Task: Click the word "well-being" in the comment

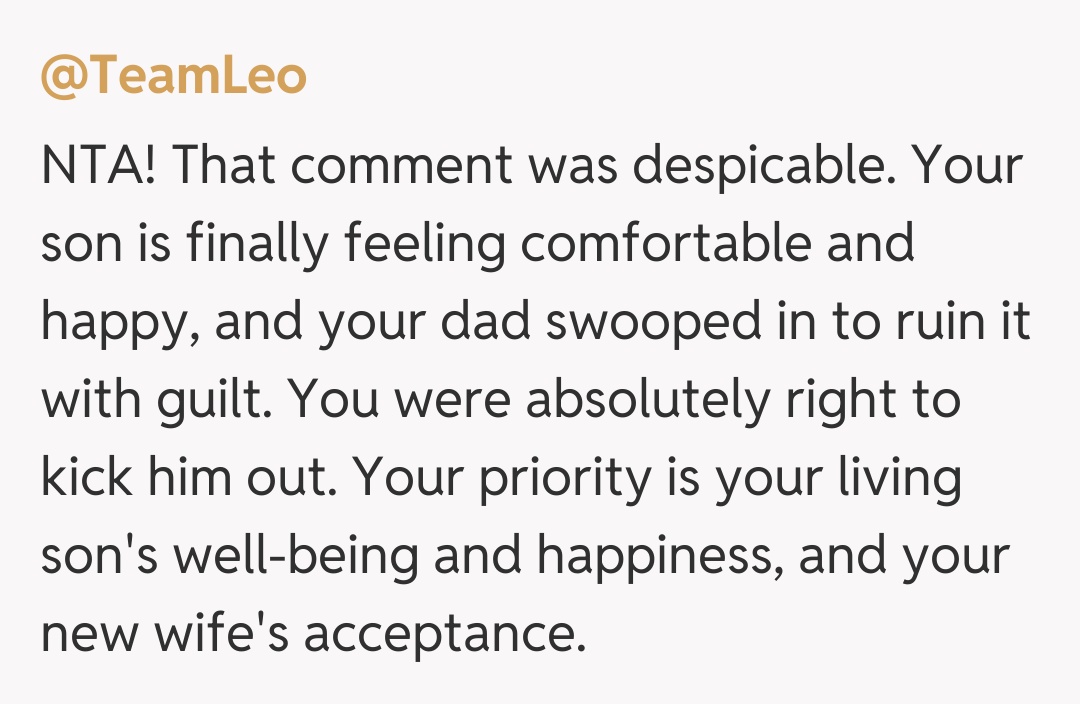Action: 296,555
